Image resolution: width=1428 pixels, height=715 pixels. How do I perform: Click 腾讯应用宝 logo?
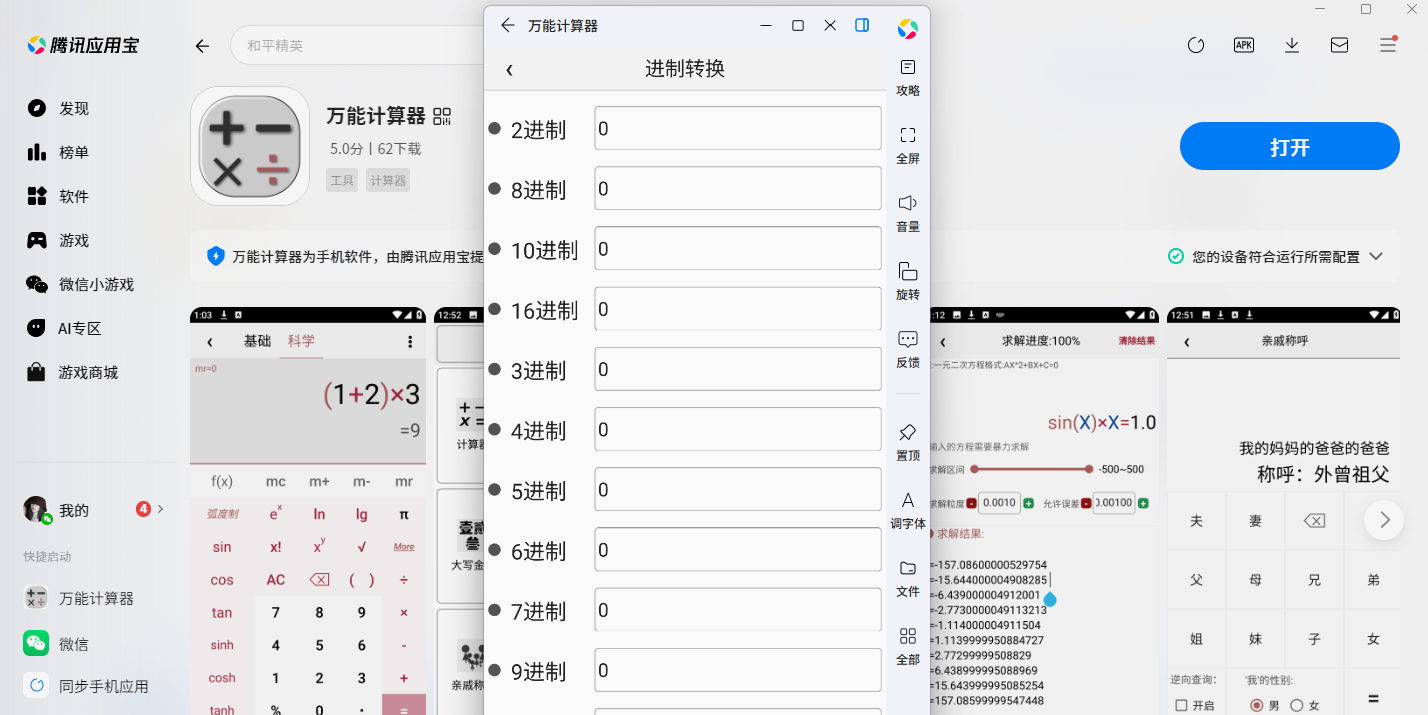pos(83,45)
